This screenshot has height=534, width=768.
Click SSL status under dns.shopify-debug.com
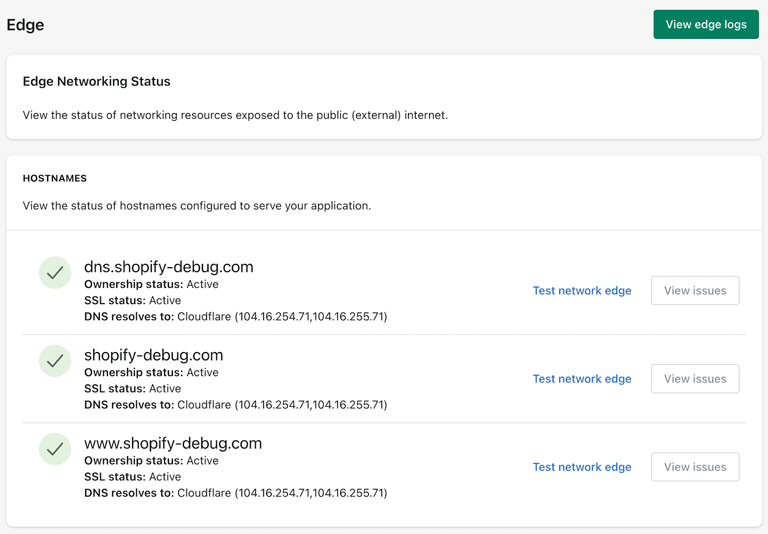point(133,300)
